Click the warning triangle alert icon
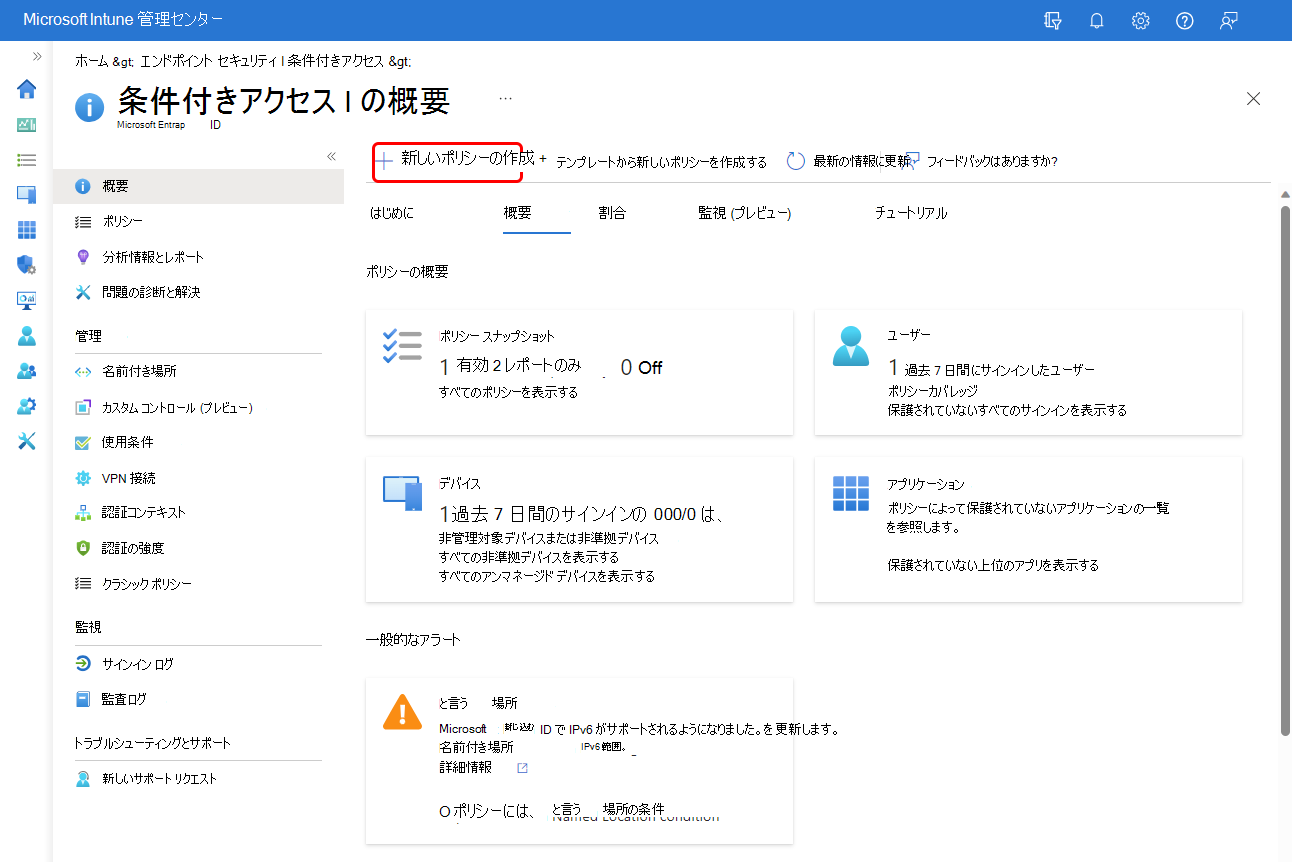1292x862 pixels. 402,711
